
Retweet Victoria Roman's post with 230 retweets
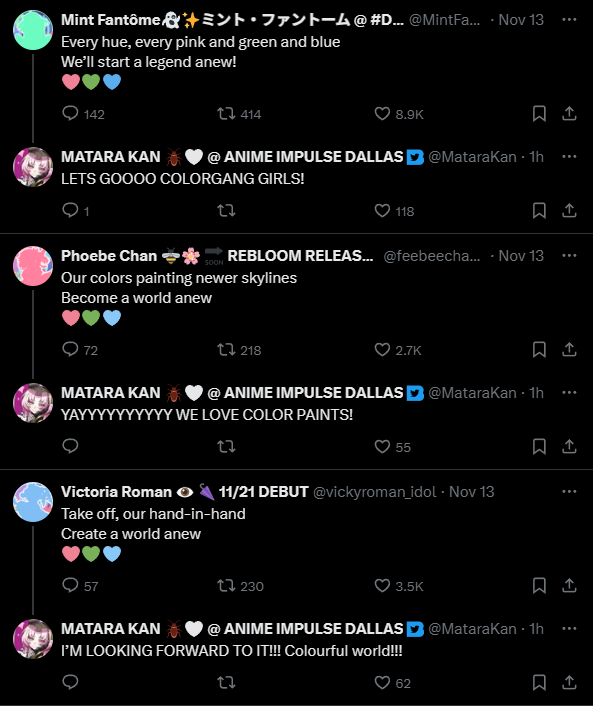tap(226, 585)
